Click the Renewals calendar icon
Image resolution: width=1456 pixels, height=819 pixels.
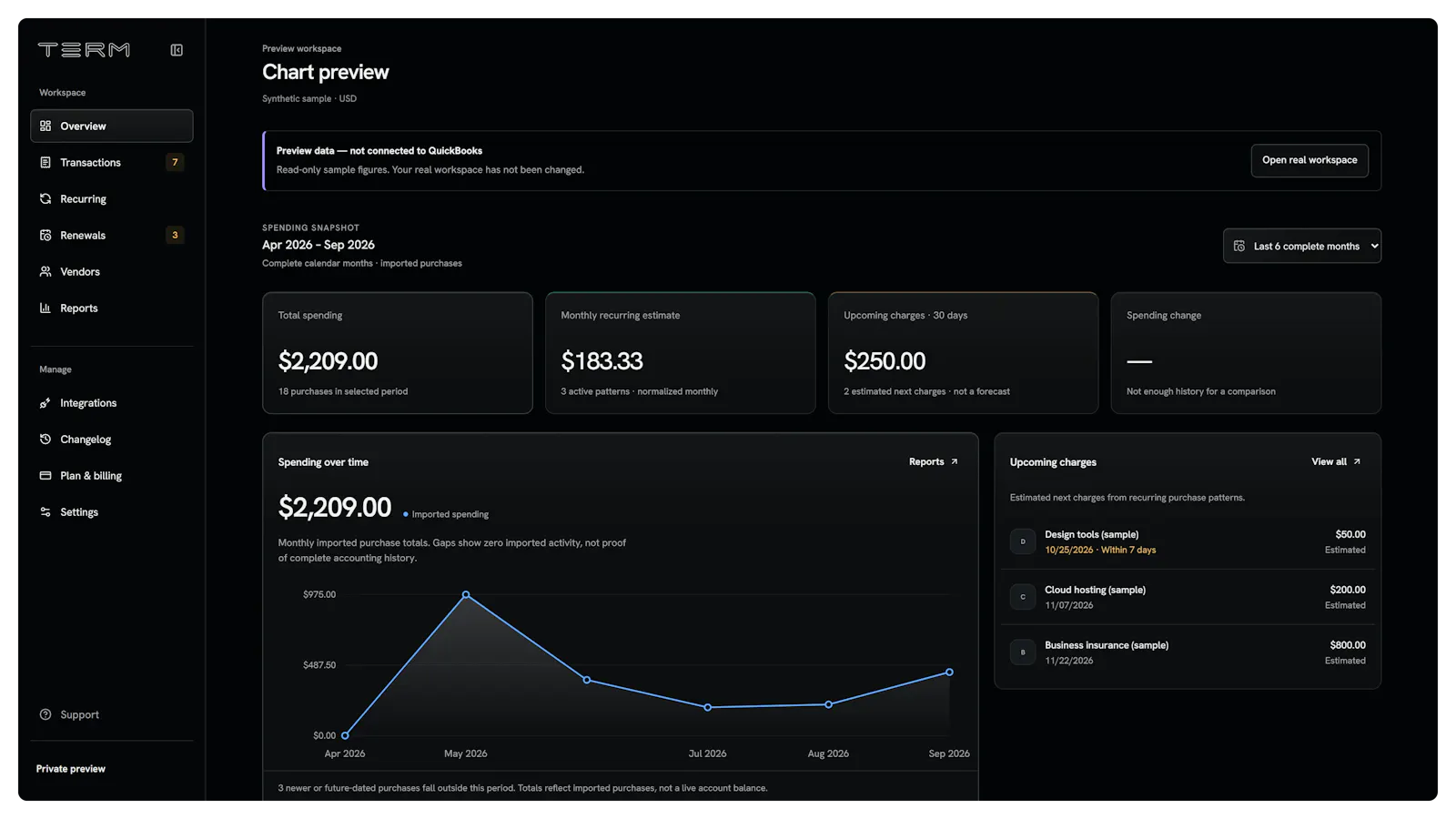pos(45,235)
